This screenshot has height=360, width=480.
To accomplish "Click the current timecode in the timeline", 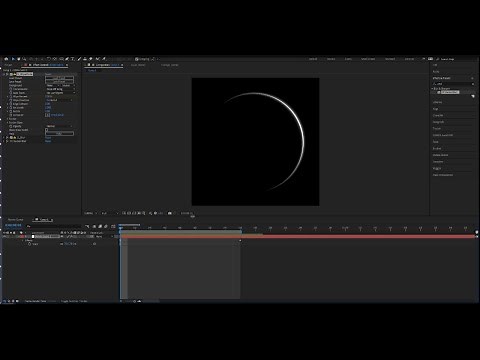I will [x=13, y=225].
